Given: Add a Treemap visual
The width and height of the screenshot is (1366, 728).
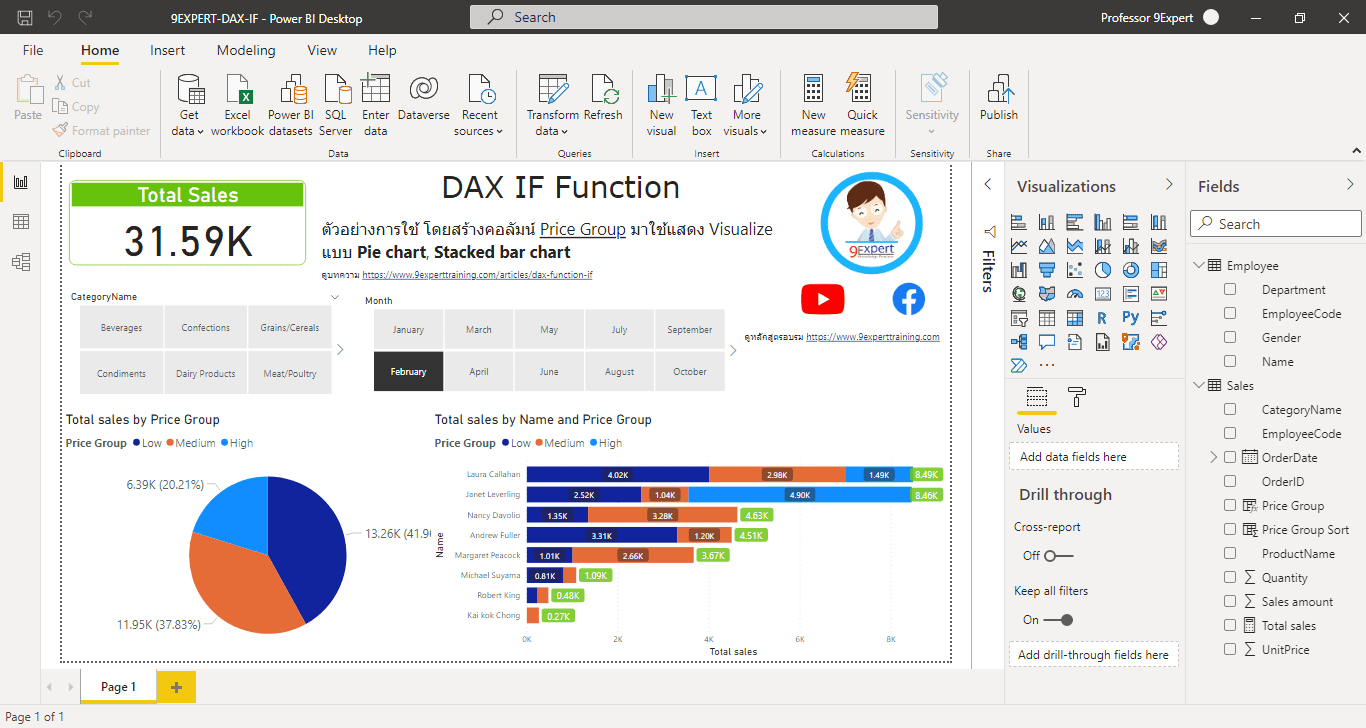Looking at the screenshot, I should click(x=1159, y=270).
